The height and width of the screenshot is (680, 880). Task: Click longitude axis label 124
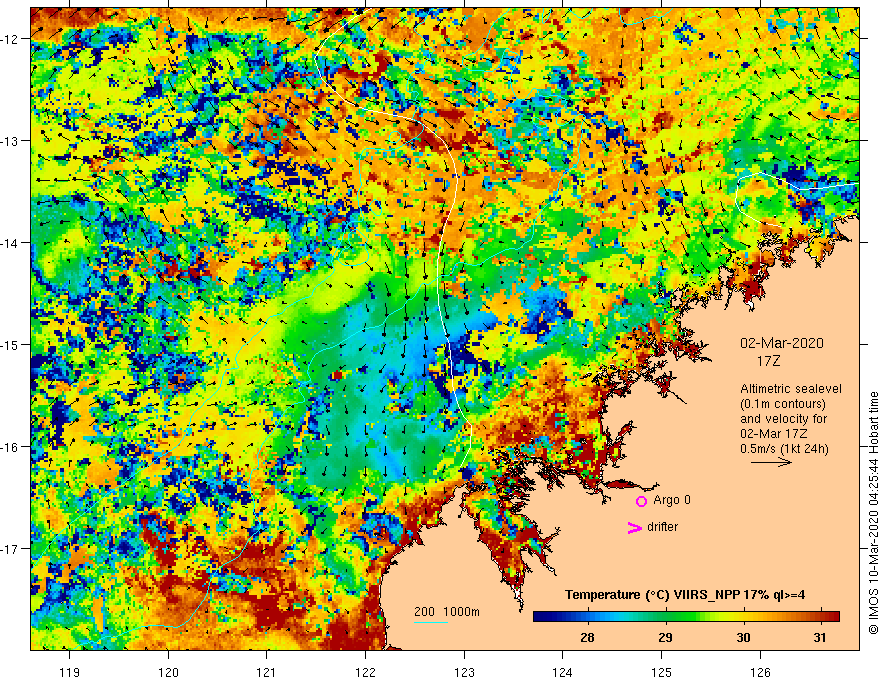coord(563,672)
